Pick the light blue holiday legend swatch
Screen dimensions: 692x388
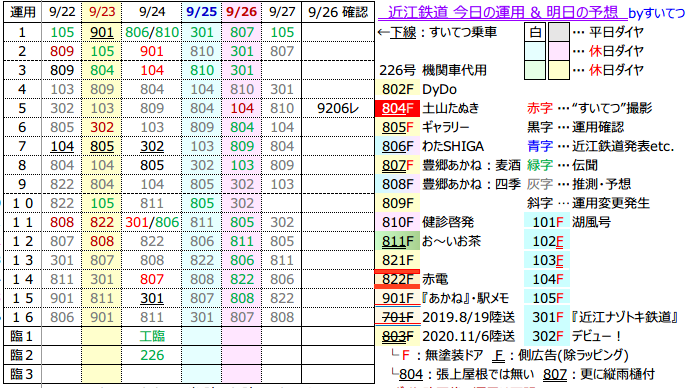pyautogui.click(x=535, y=51)
